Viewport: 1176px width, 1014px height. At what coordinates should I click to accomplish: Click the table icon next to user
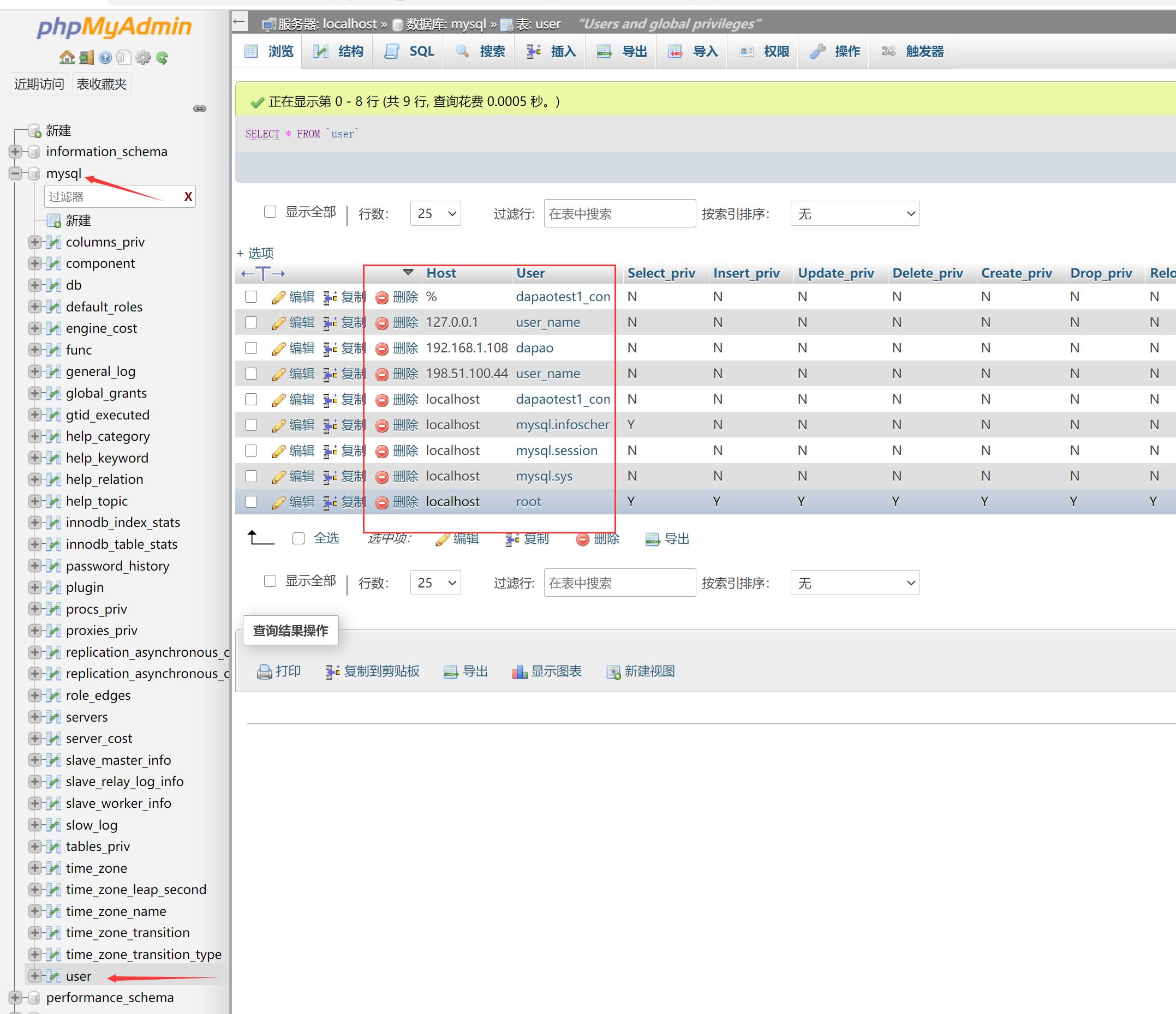click(x=54, y=976)
